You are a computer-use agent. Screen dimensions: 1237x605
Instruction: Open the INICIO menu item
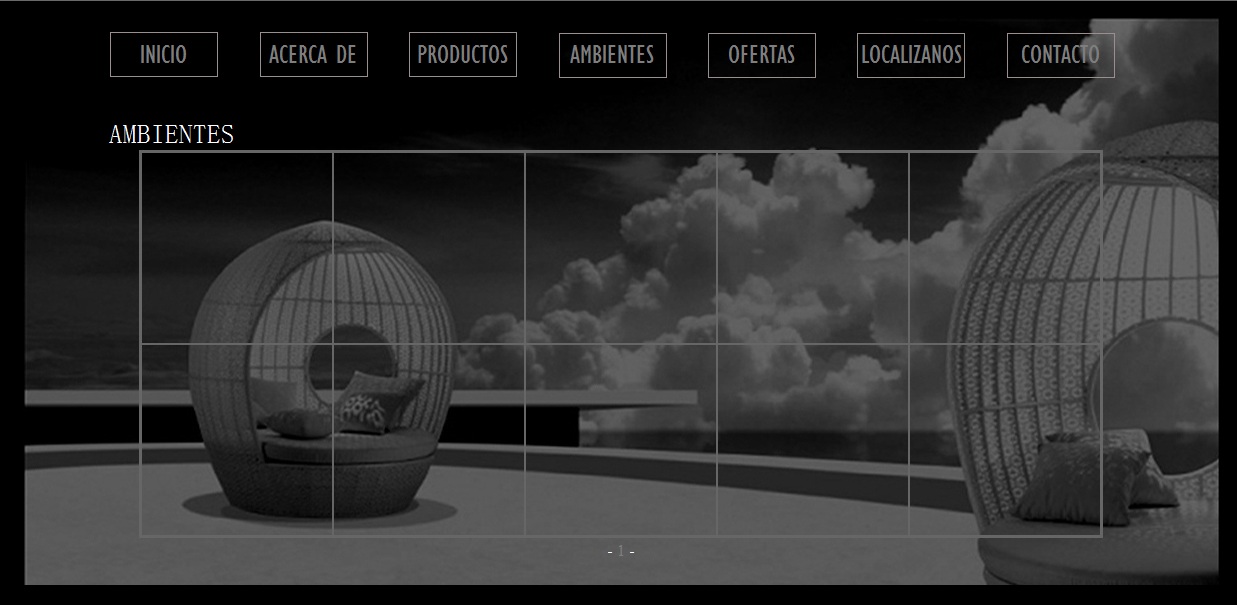point(163,55)
